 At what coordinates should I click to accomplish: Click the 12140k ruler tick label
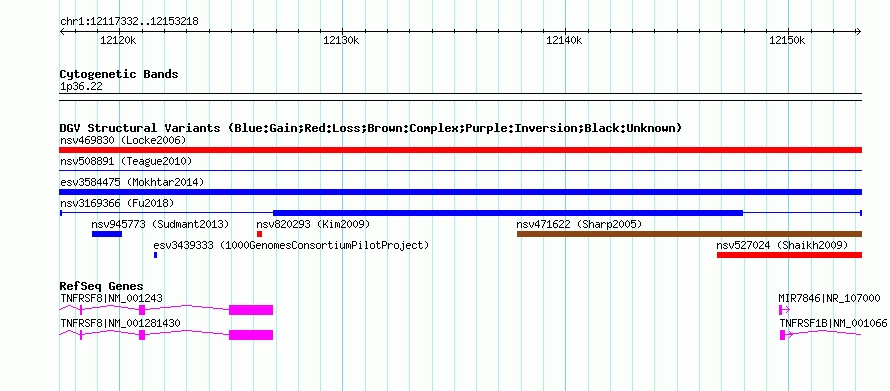(564, 40)
